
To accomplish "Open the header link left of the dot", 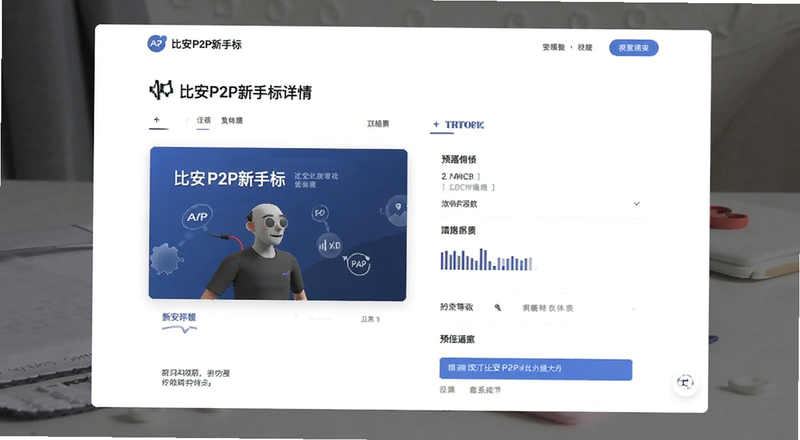I will coord(554,47).
